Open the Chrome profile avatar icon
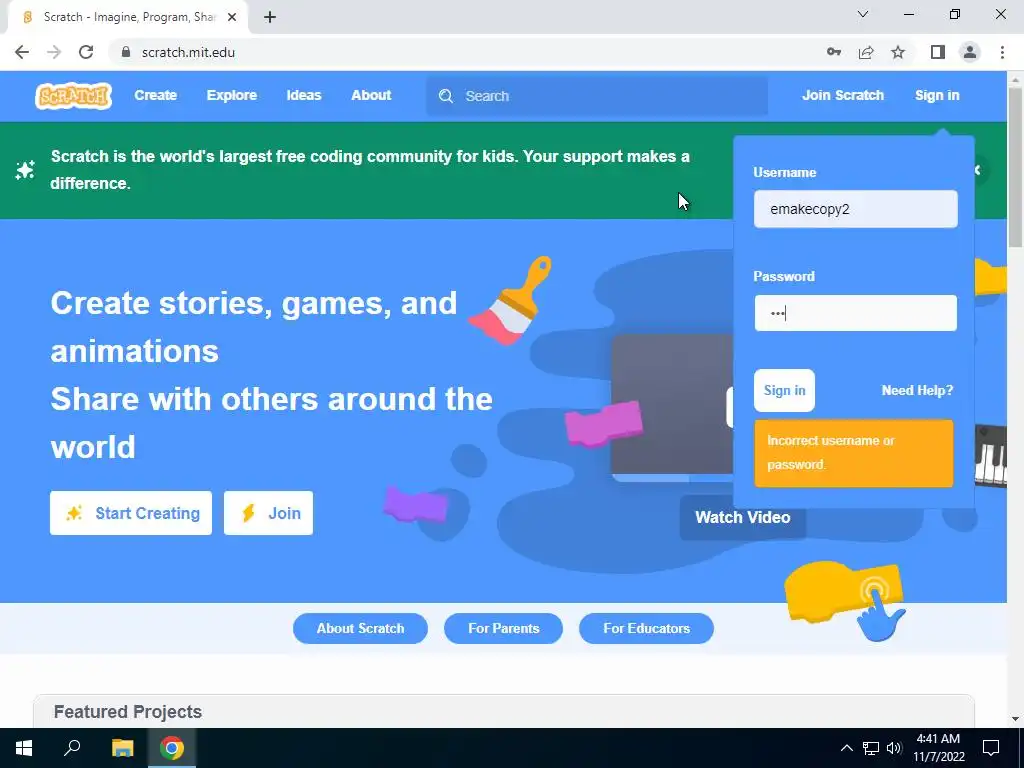The image size is (1024, 768). (970, 52)
